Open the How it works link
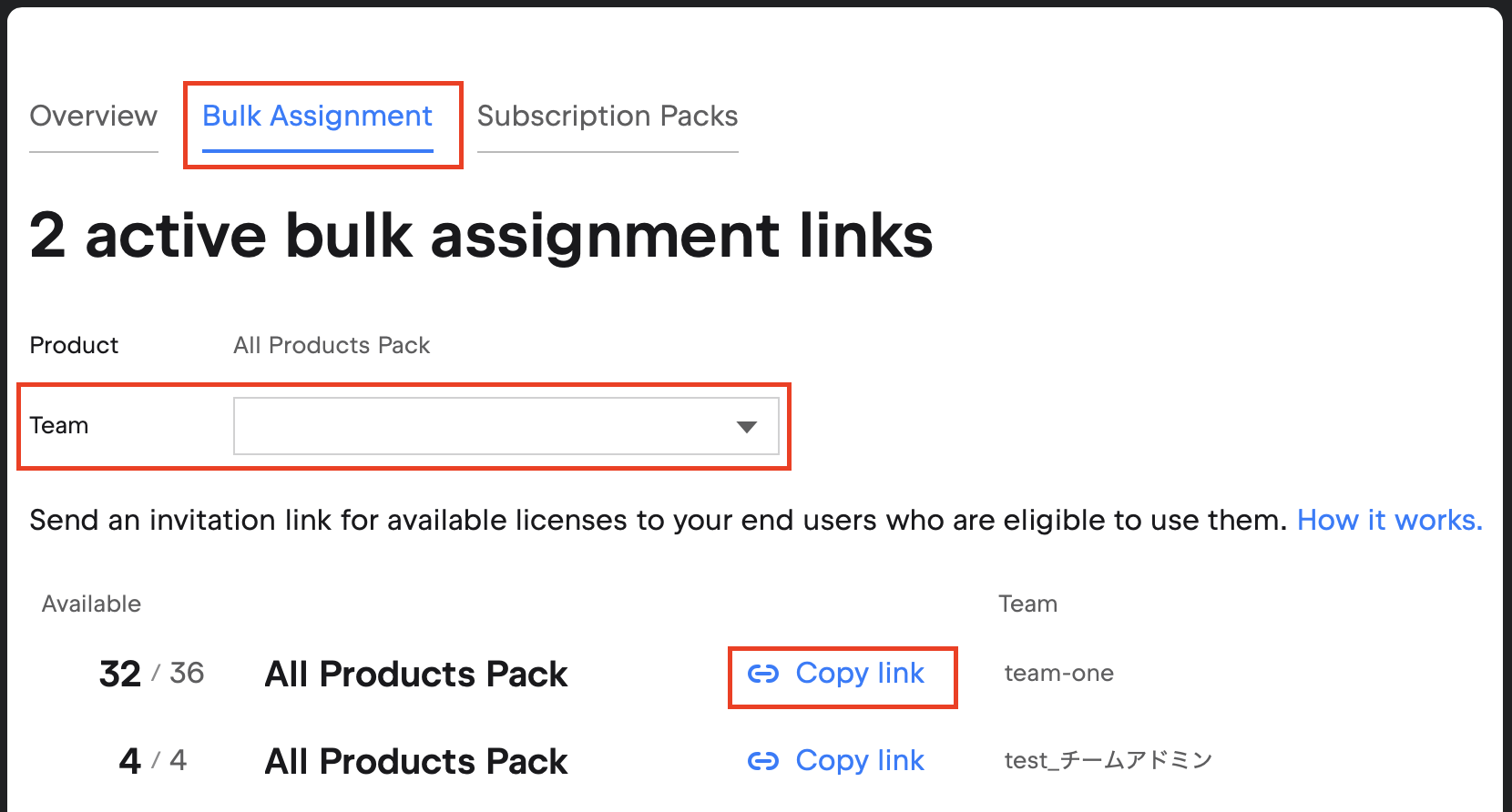 [x=1389, y=520]
